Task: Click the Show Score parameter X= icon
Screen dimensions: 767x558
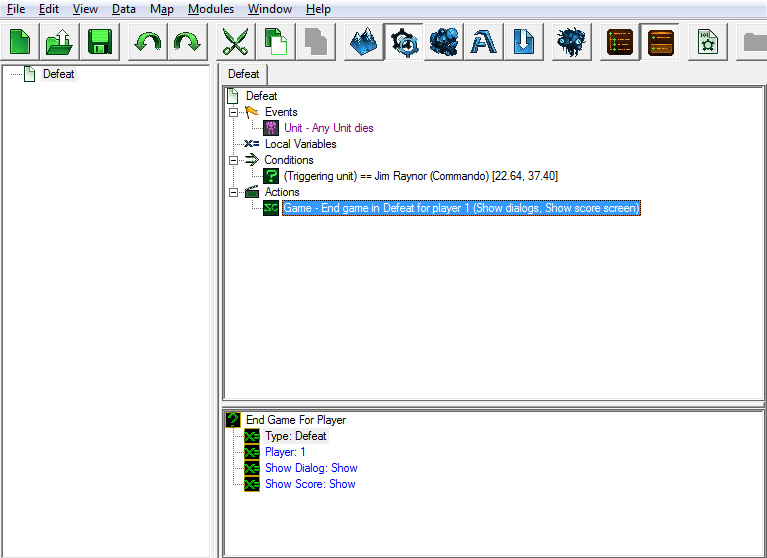Action: [252, 484]
